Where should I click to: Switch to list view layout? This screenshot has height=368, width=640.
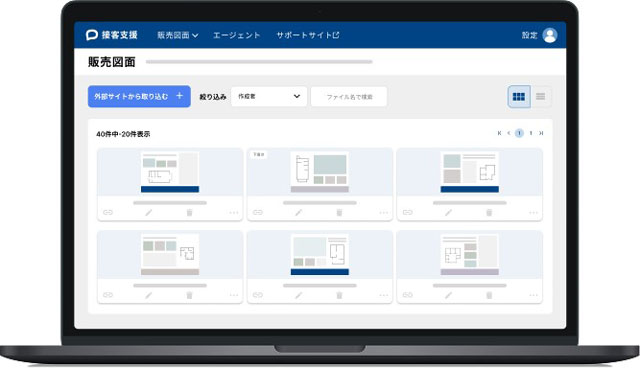click(x=540, y=97)
